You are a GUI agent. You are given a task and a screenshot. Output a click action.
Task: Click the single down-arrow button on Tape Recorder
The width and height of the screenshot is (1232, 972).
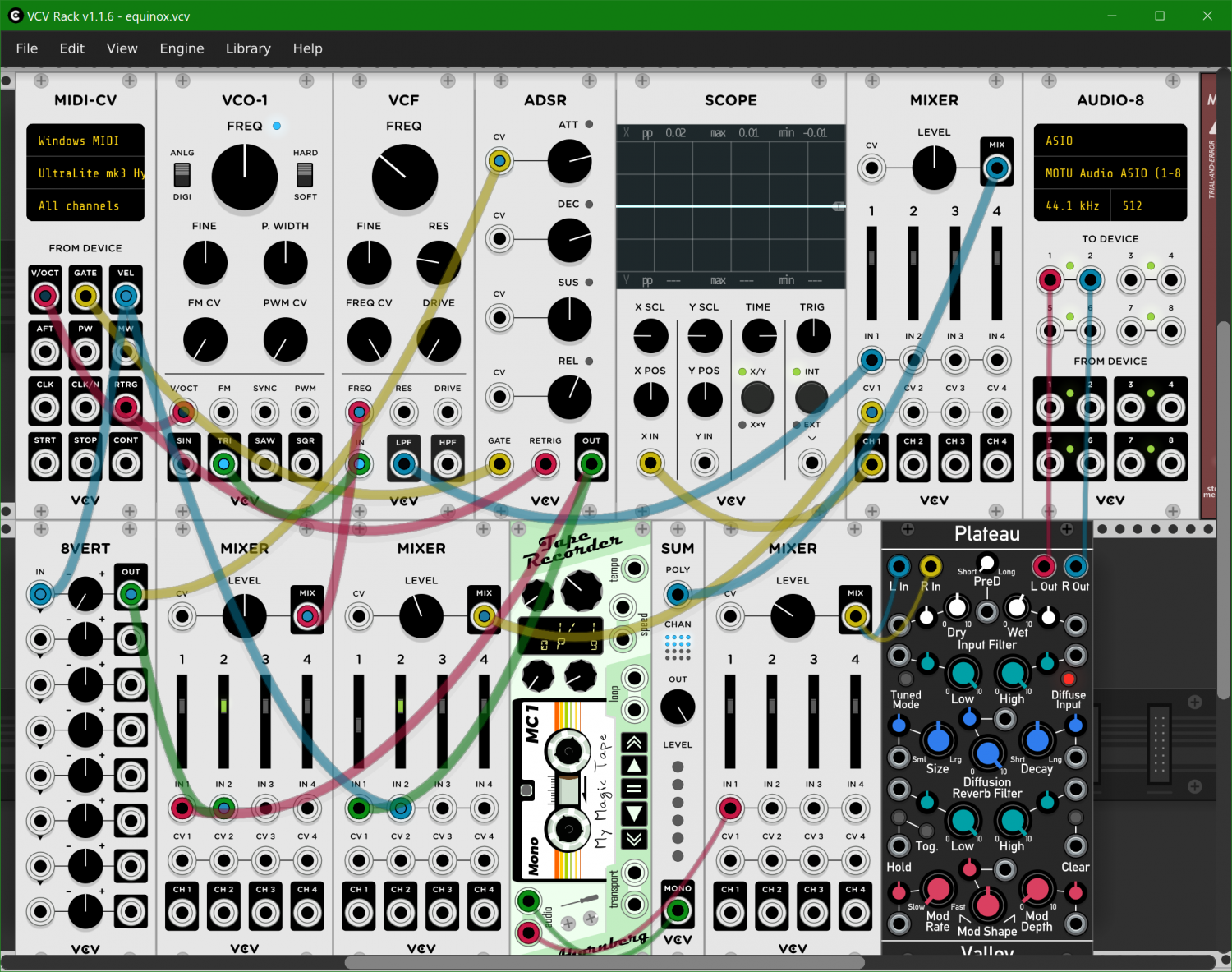(x=634, y=813)
